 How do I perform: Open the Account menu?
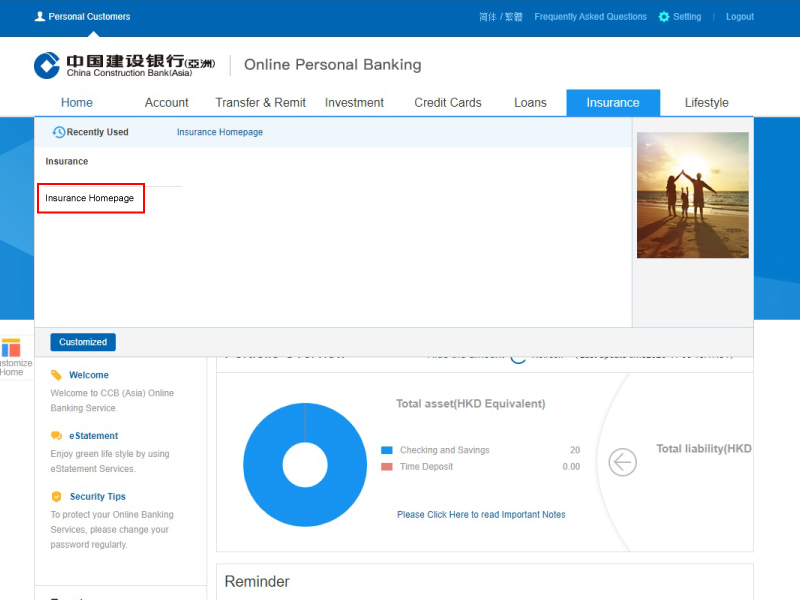[166, 103]
